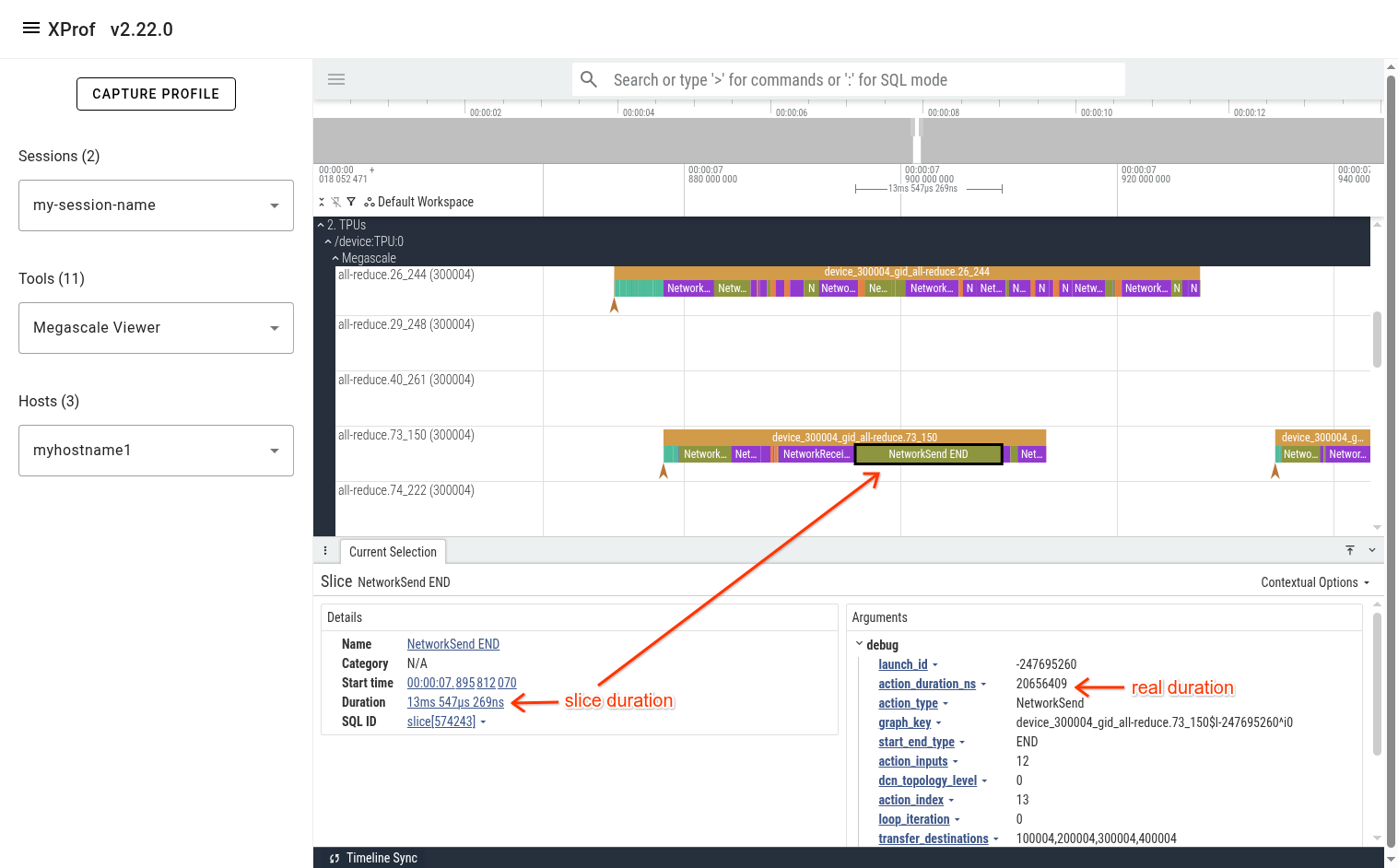This screenshot has height=868, width=1398.
Task: Click the hamburger icon left of the search bar
Action: [x=335, y=79]
